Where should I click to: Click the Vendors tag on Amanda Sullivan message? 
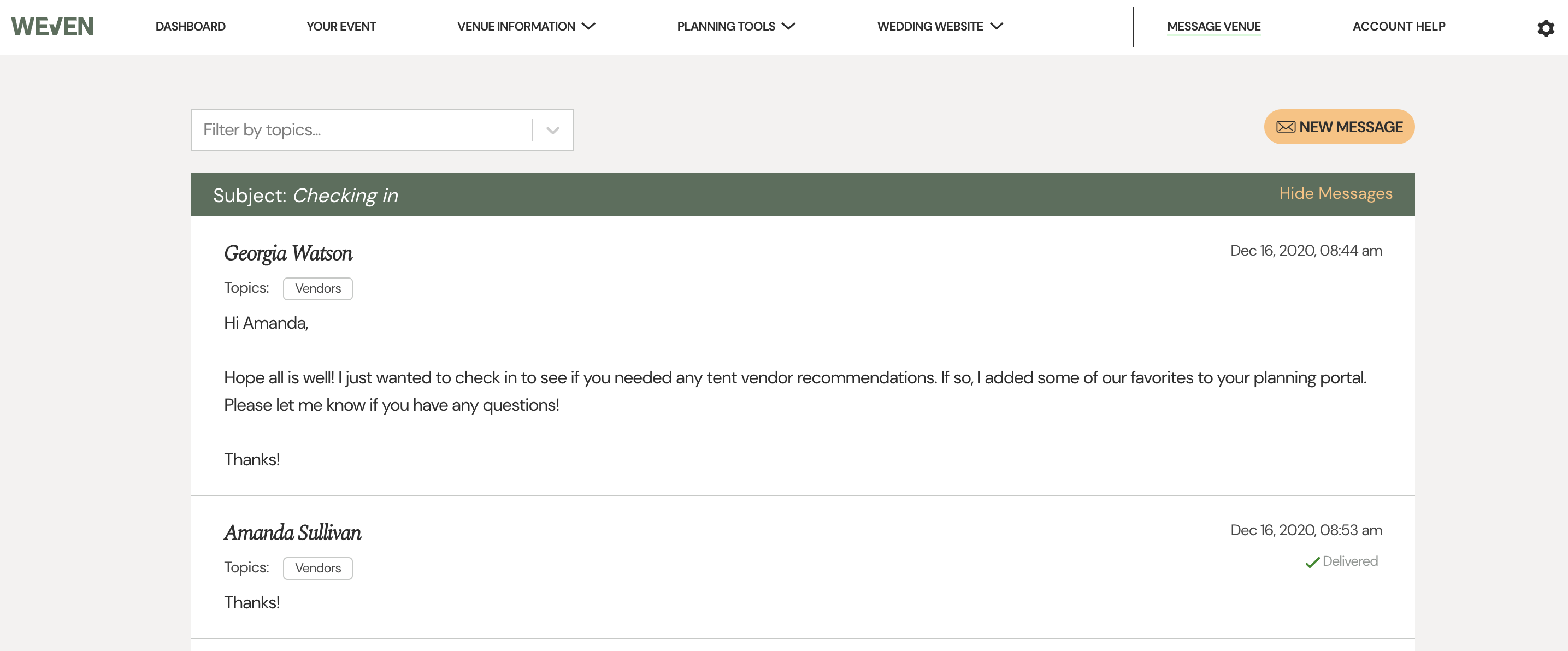[318, 567]
